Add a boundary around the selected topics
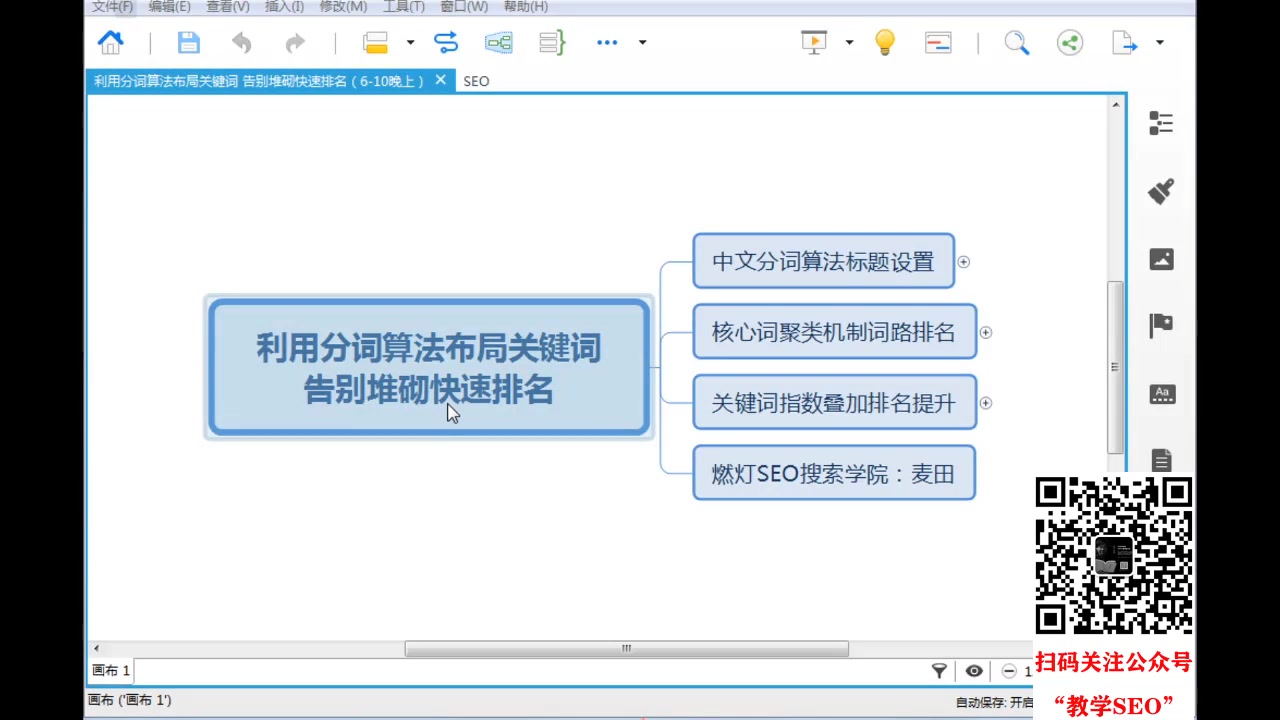The image size is (1280, 720). 498,42
